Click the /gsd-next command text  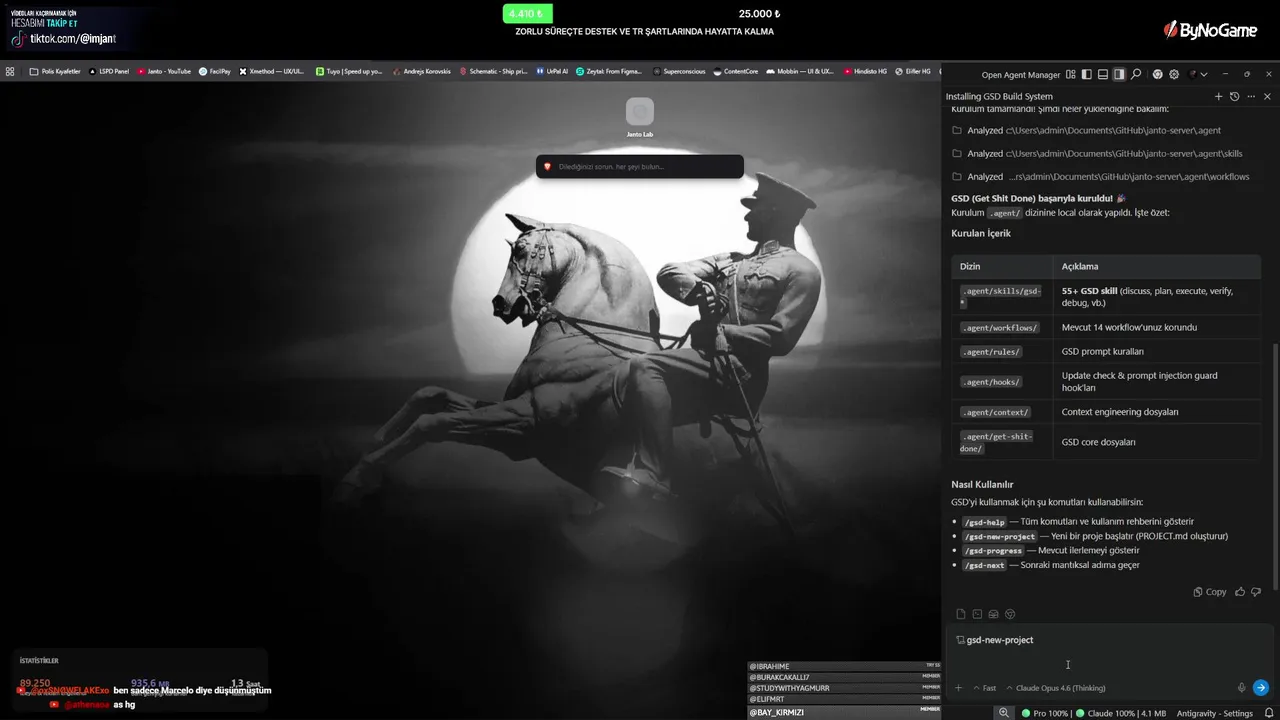985,566
